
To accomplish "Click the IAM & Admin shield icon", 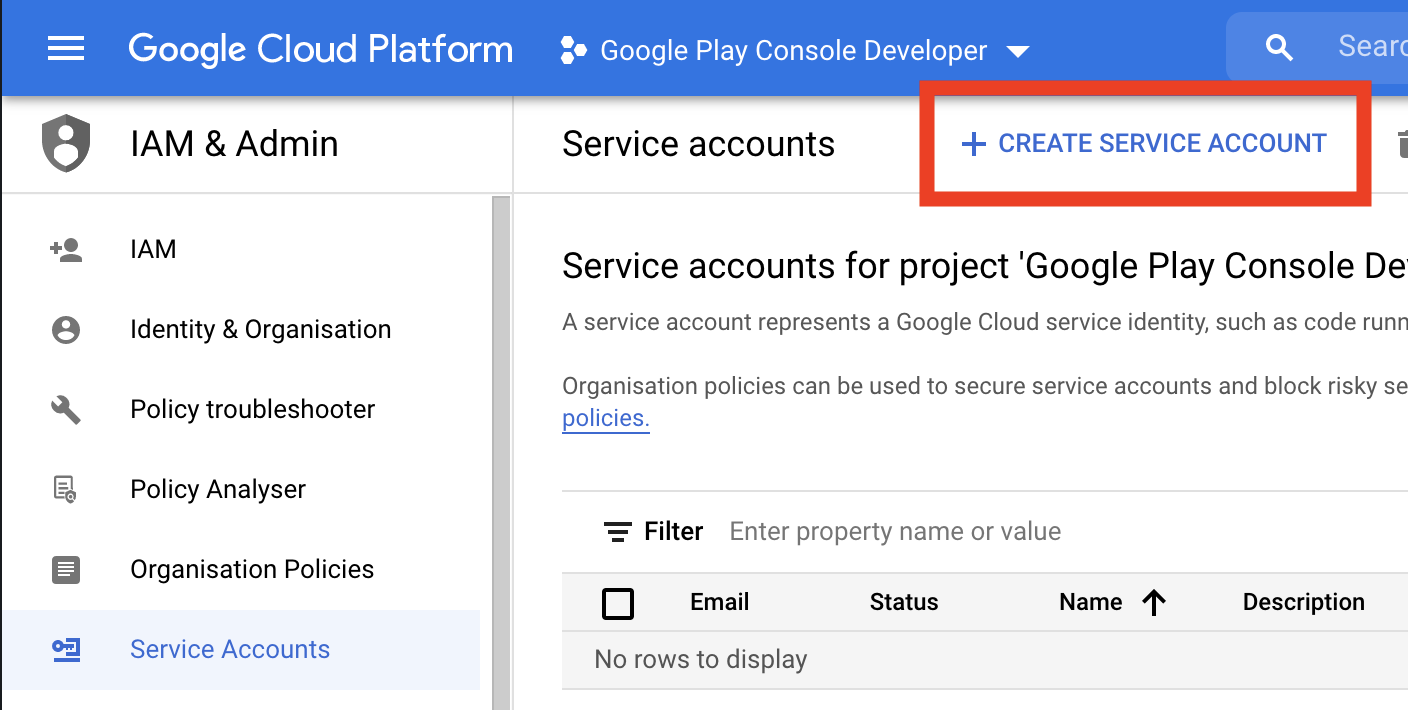I will 64,143.
